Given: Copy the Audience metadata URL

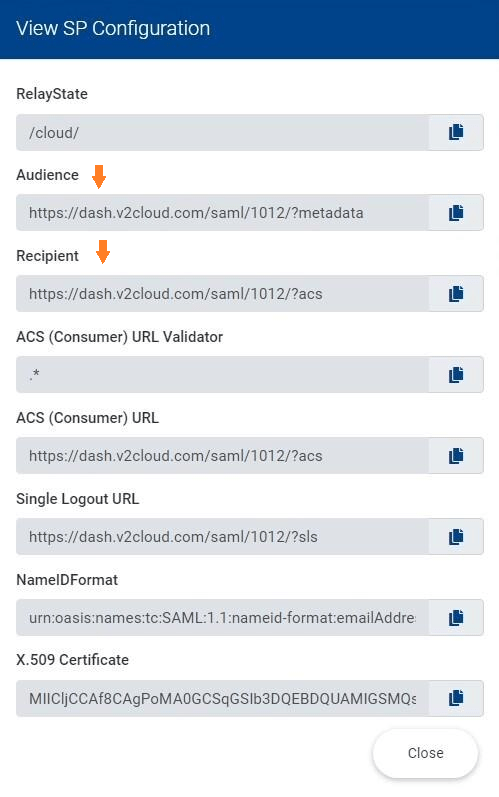Looking at the screenshot, I should [x=456, y=212].
